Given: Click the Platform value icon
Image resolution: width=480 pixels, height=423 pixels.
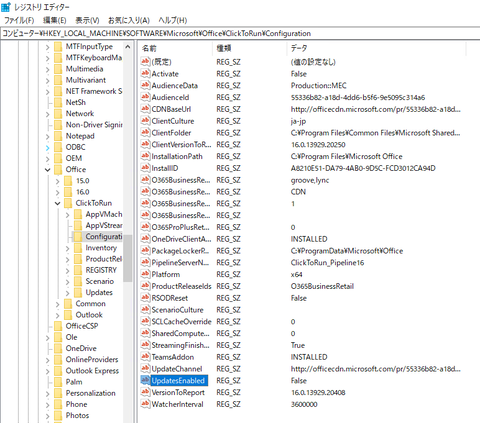Looking at the screenshot, I should click(x=145, y=274).
